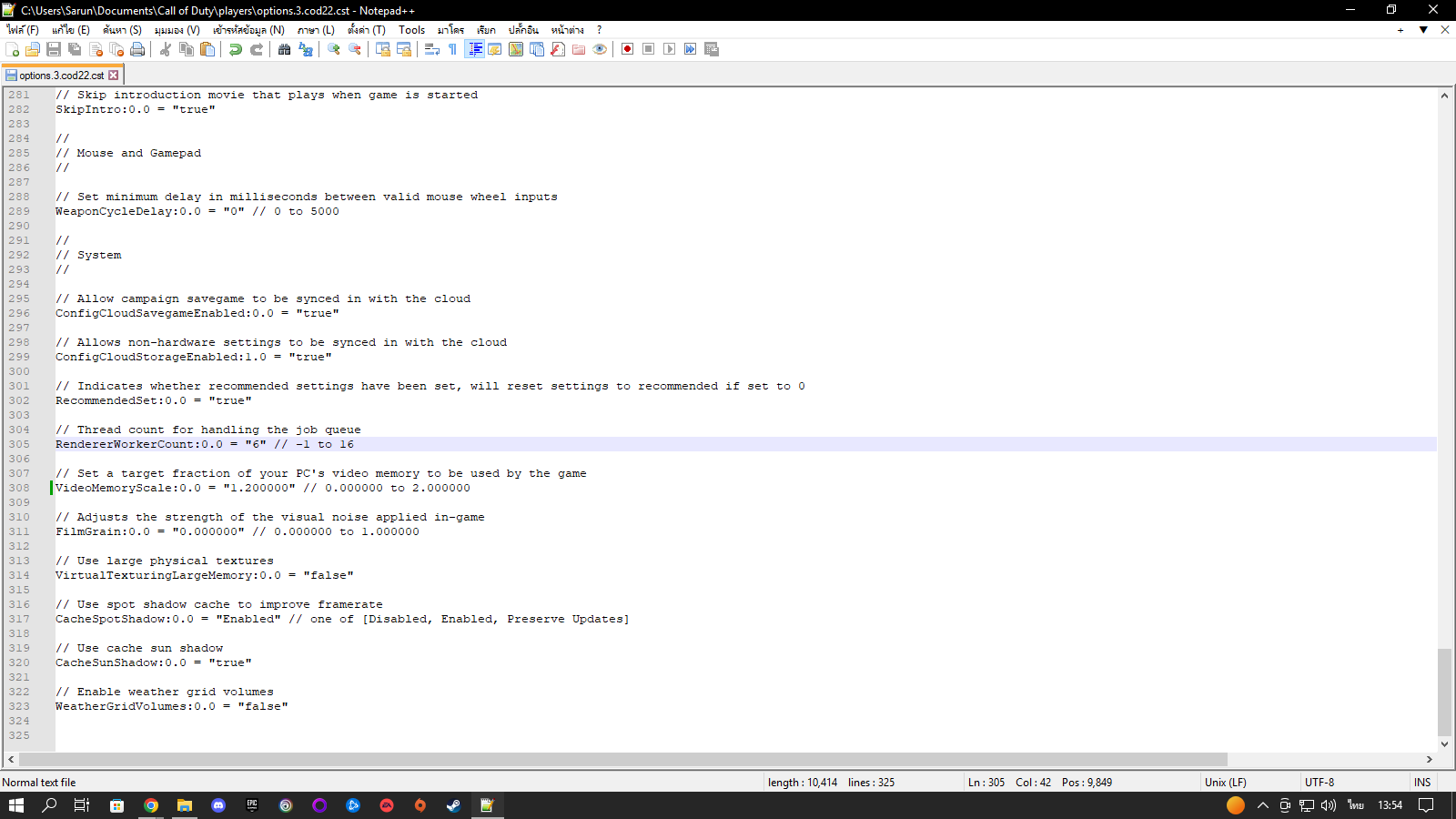Click the Close All toolbar icon

coord(116,49)
